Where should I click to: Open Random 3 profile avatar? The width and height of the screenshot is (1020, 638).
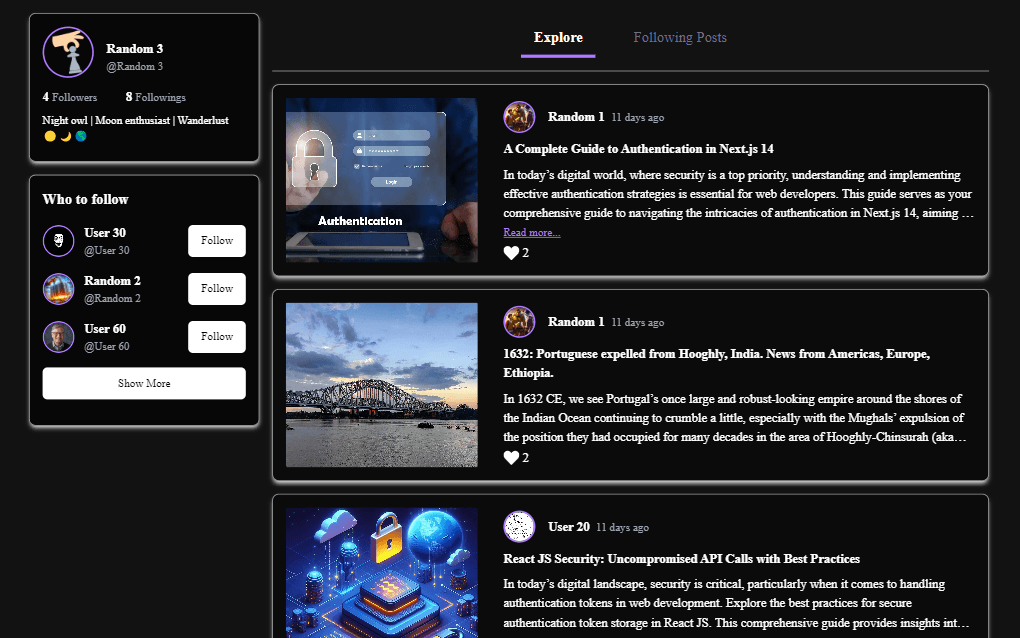68,52
